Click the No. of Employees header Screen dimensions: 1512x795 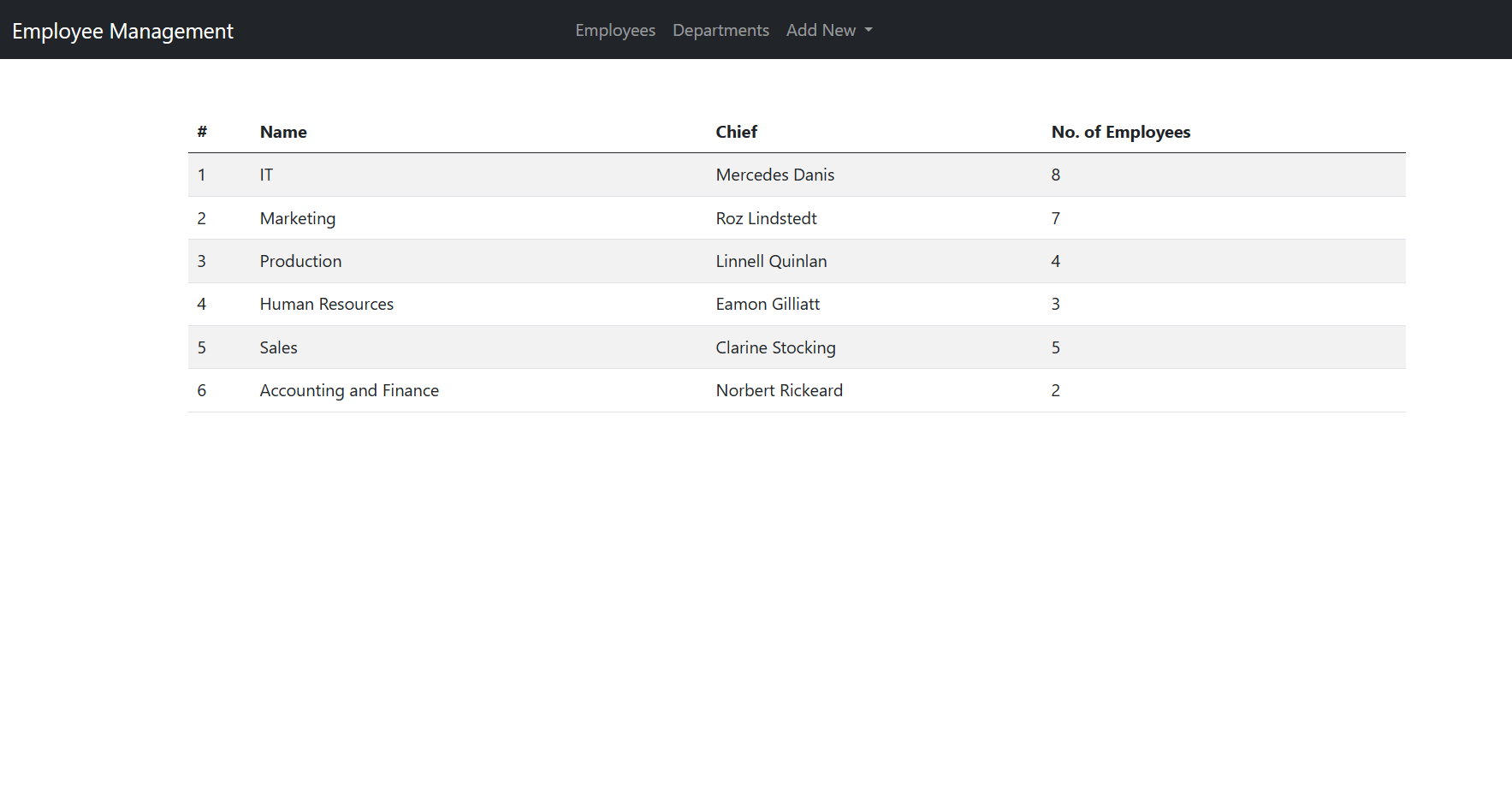coord(1121,132)
